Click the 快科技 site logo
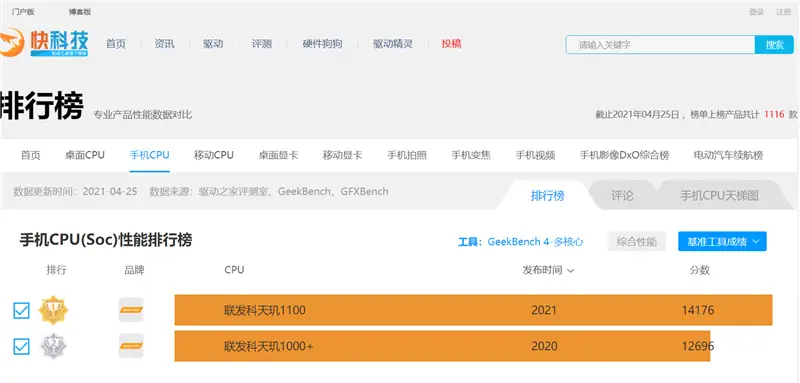This screenshot has height=383, width=800. (x=44, y=43)
